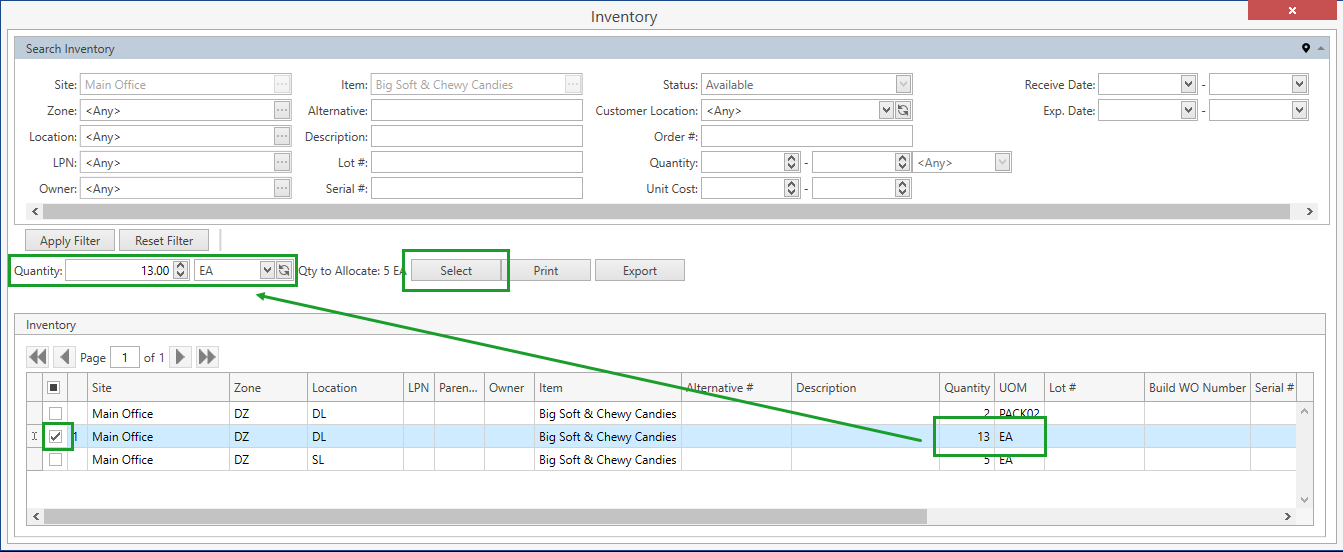Click in the Lot # search field
The width and height of the screenshot is (1343, 552).
[476, 163]
